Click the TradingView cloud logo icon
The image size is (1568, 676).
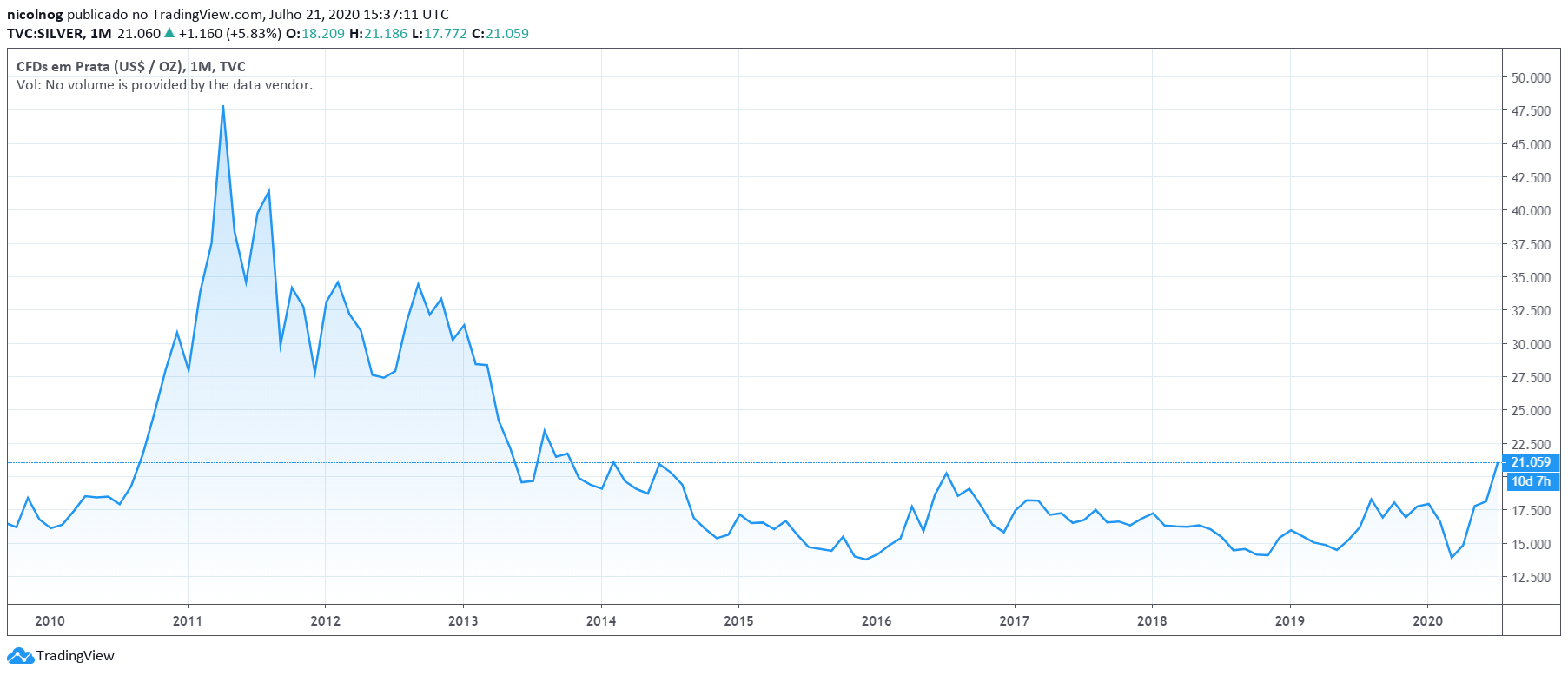20,656
